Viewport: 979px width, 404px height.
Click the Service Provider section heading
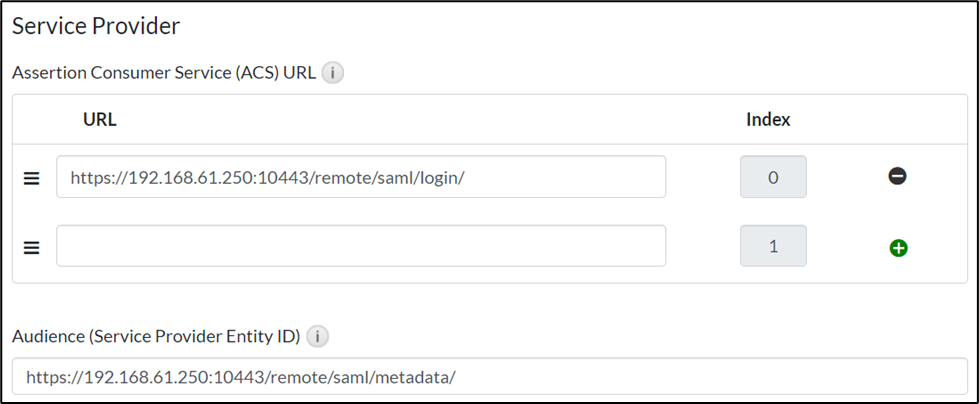[96, 27]
